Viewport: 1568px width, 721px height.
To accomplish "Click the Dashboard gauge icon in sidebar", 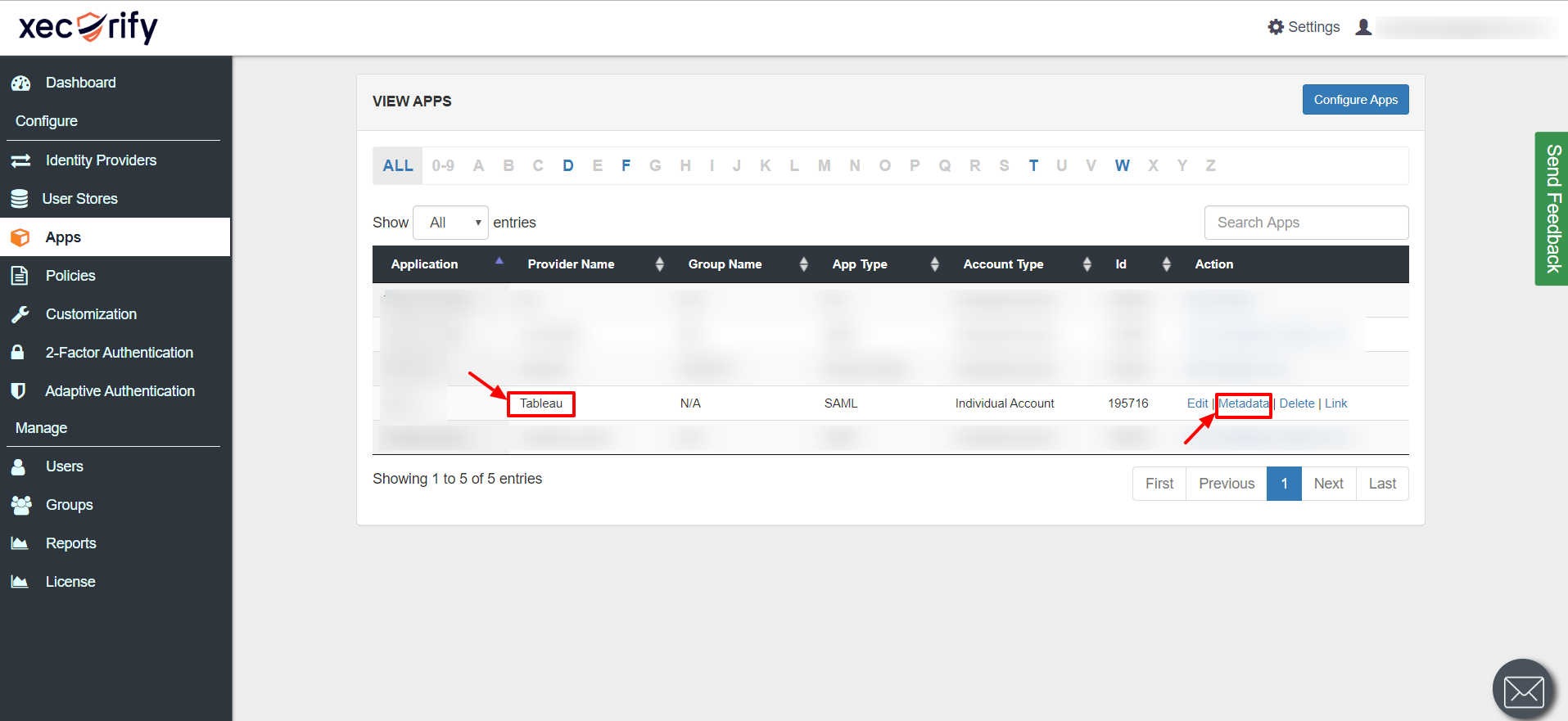I will coord(20,83).
